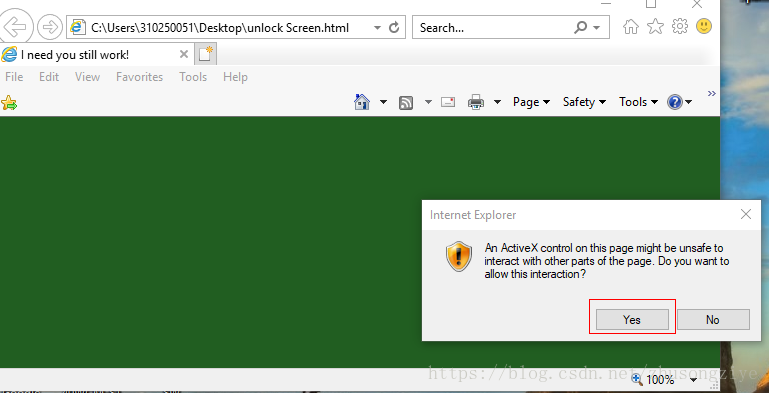Click the Read mail envelope icon
The image size is (769, 393).
coord(448,102)
